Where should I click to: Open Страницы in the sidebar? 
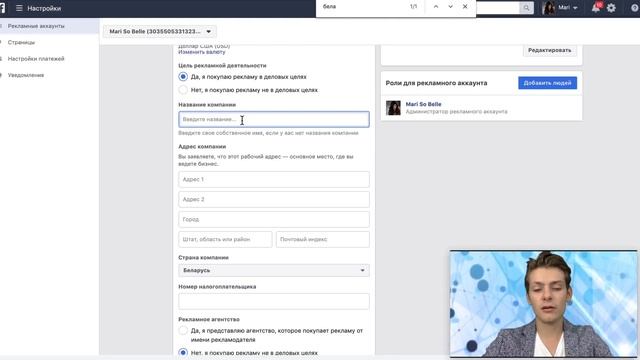pos(21,42)
